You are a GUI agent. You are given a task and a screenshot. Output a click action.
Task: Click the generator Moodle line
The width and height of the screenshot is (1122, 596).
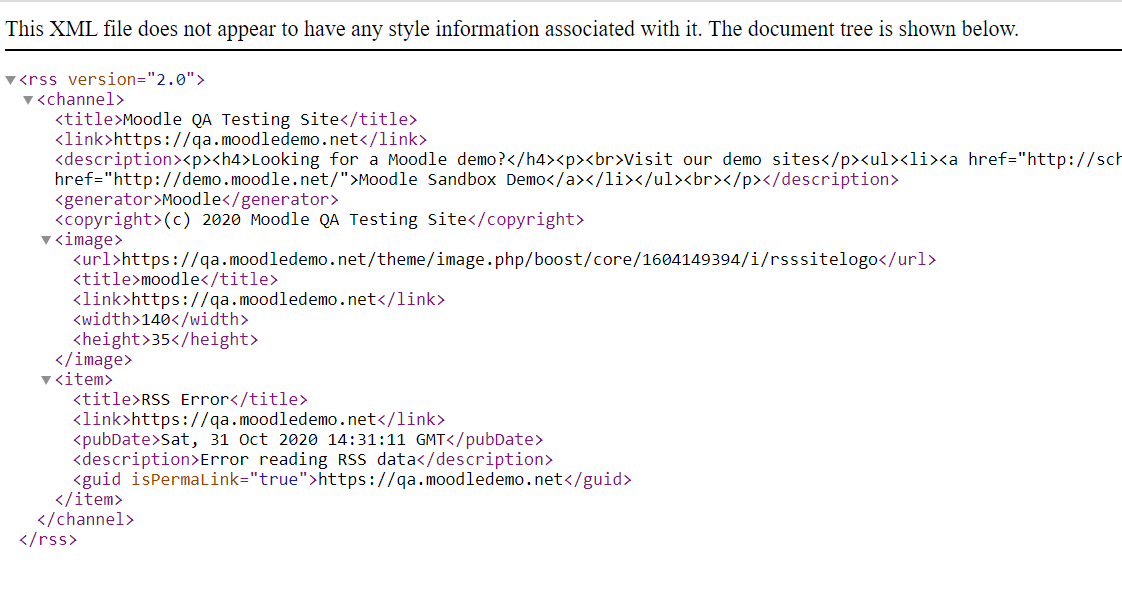coord(197,200)
